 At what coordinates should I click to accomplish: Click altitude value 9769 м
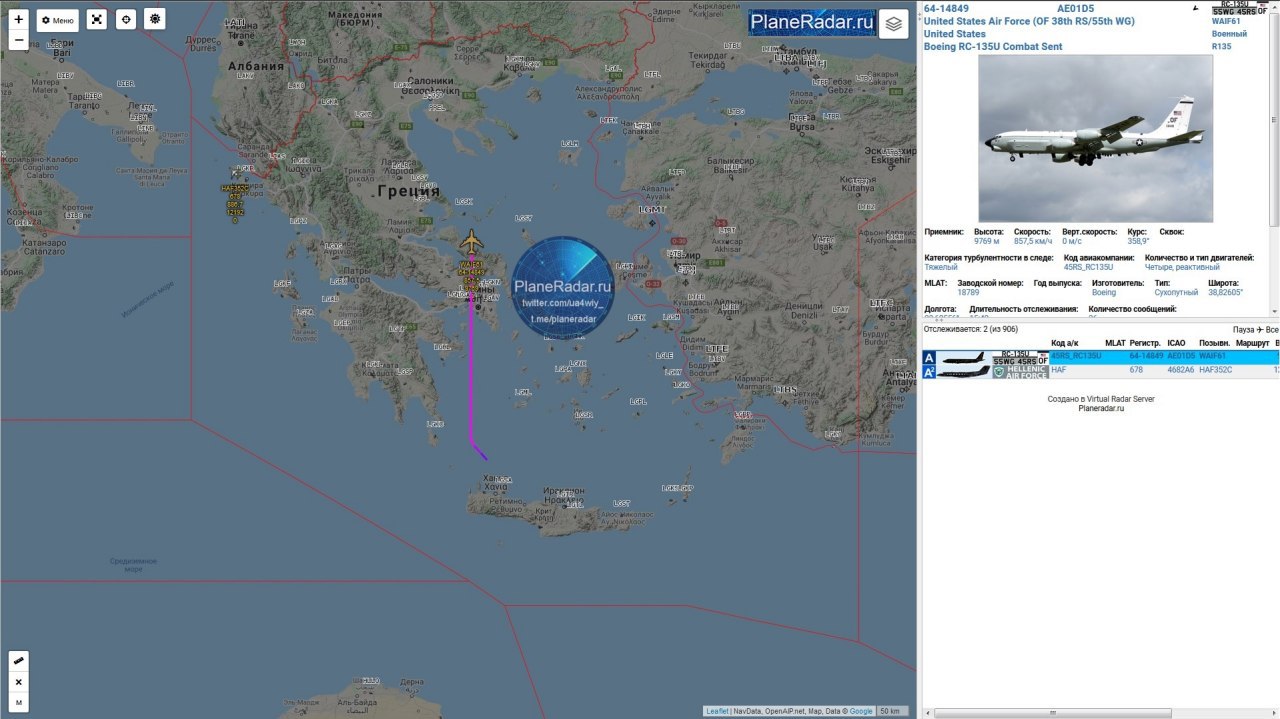coord(987,241)
